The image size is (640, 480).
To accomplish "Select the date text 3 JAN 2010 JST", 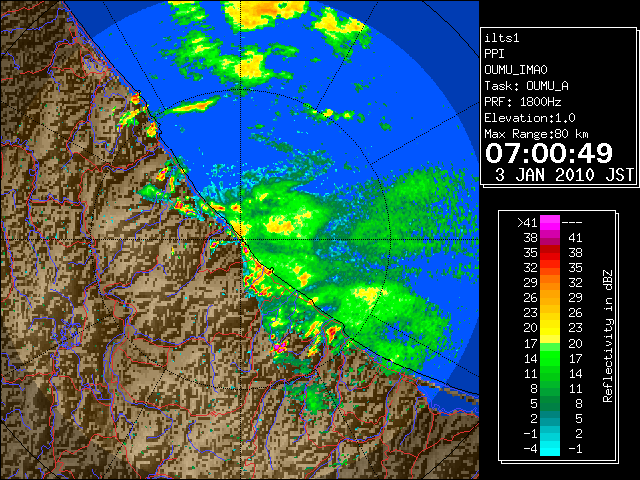I will click(564, 175).
